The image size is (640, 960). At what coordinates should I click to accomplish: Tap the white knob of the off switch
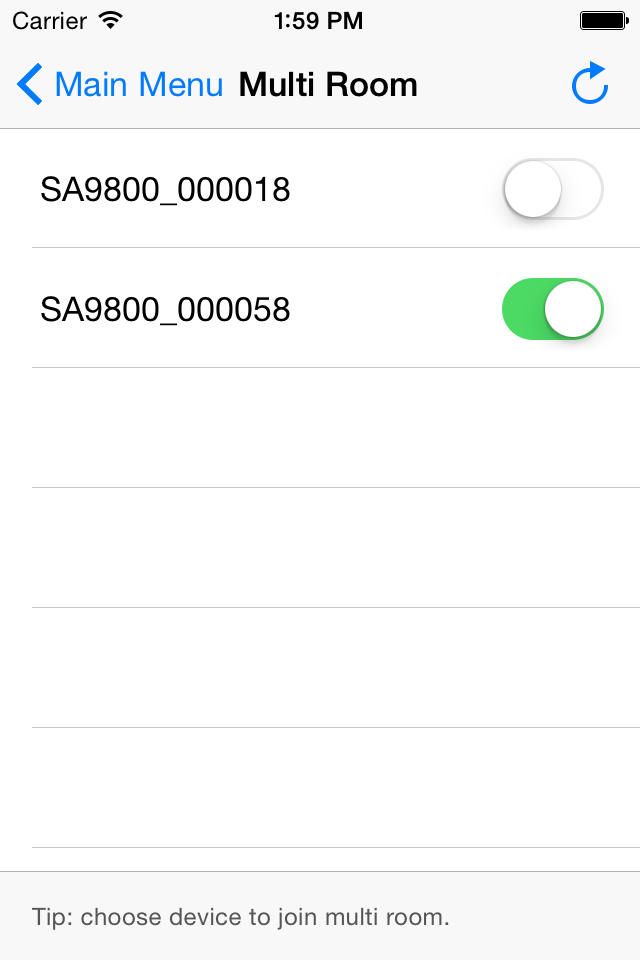(x=533, y=189)
